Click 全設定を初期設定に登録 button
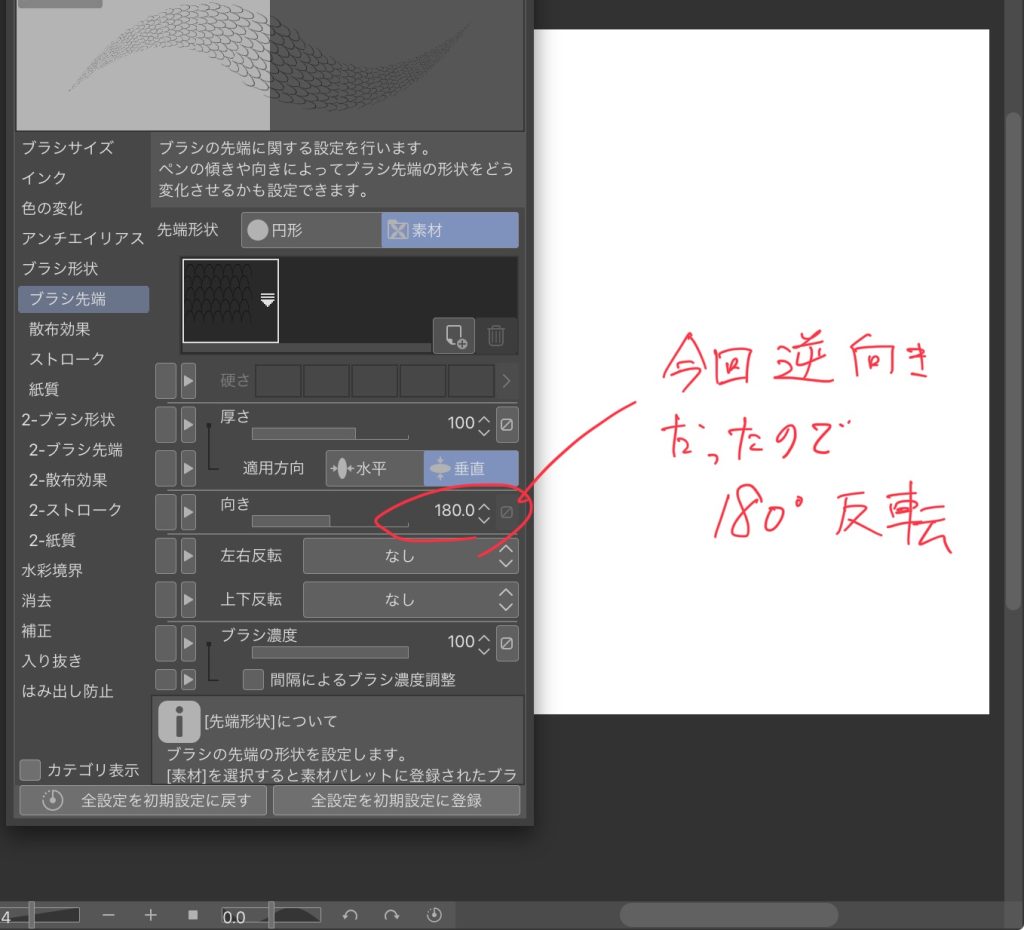Image resolution: width=1024 pixels, height=930 pixels. 396,800
